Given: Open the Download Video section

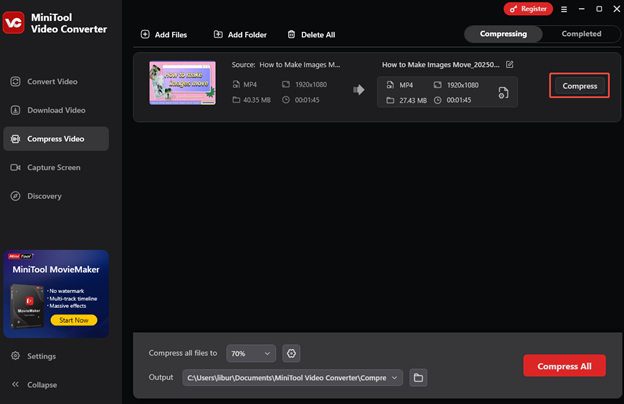Looking at the screenshot, I should click(56, 110).
